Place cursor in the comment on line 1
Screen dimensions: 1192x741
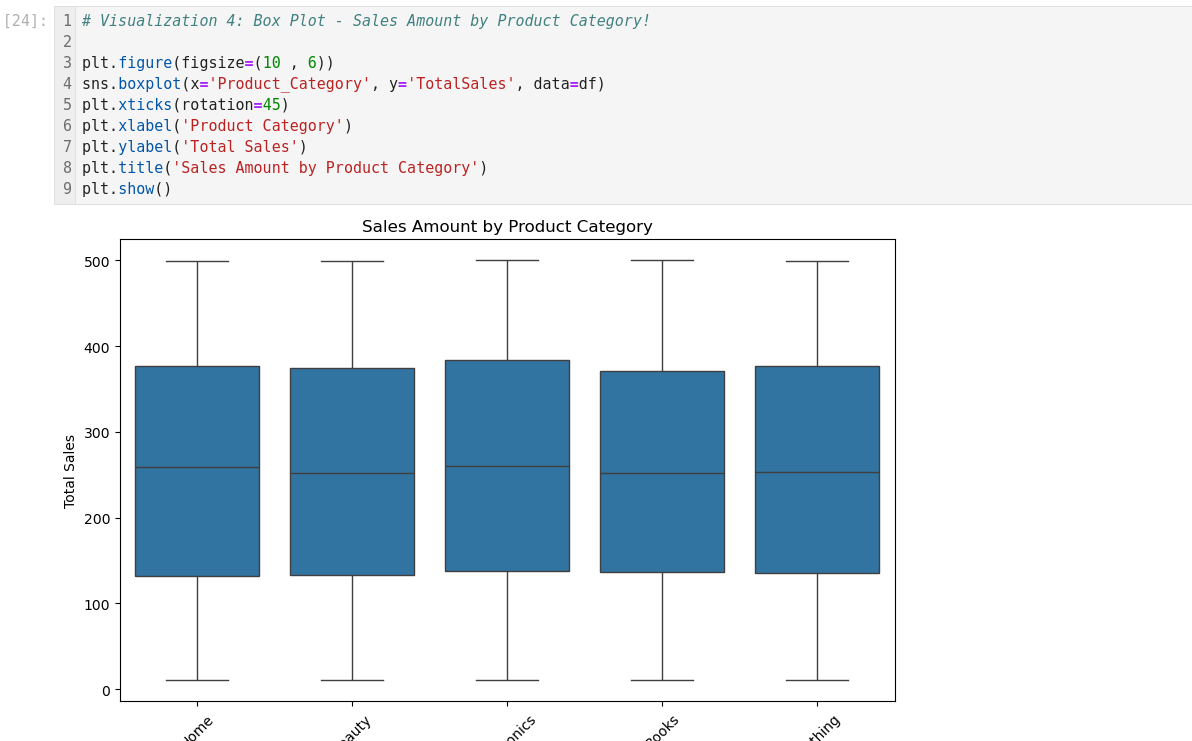click(365, 21)
